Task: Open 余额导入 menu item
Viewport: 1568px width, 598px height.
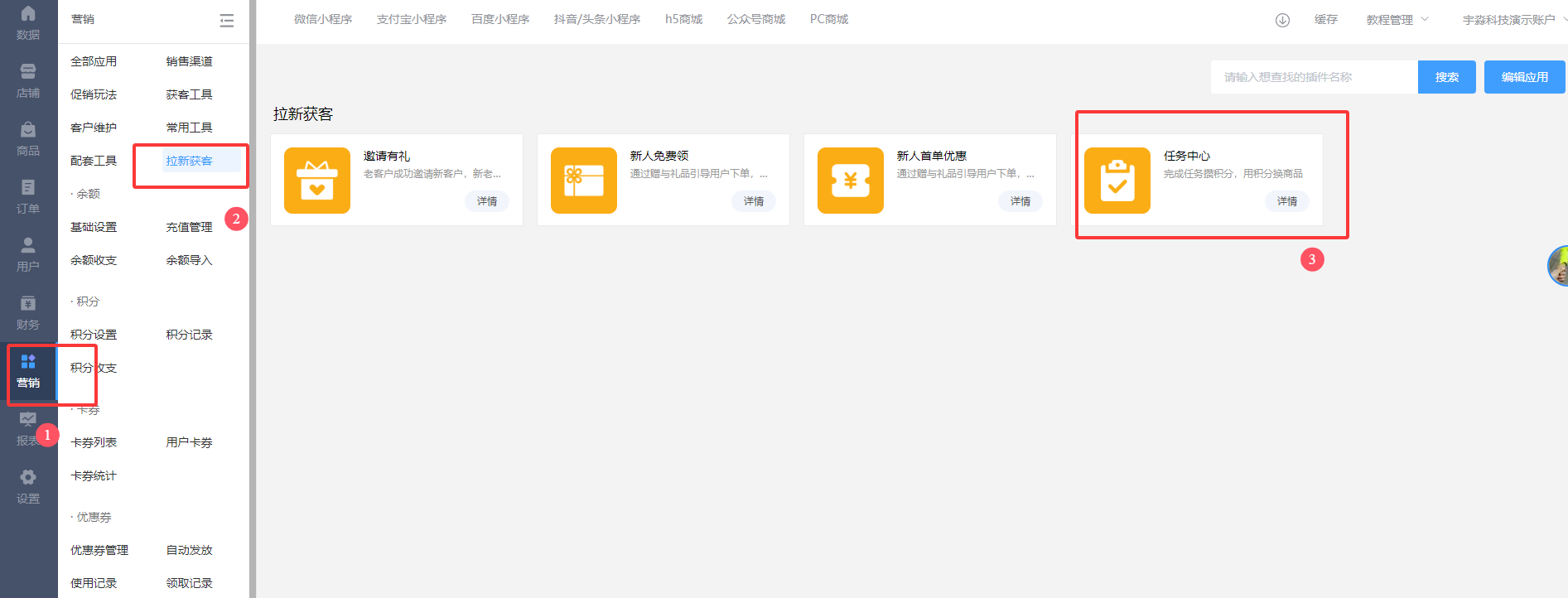Action: pyautogui.click(x=189, y=260)
